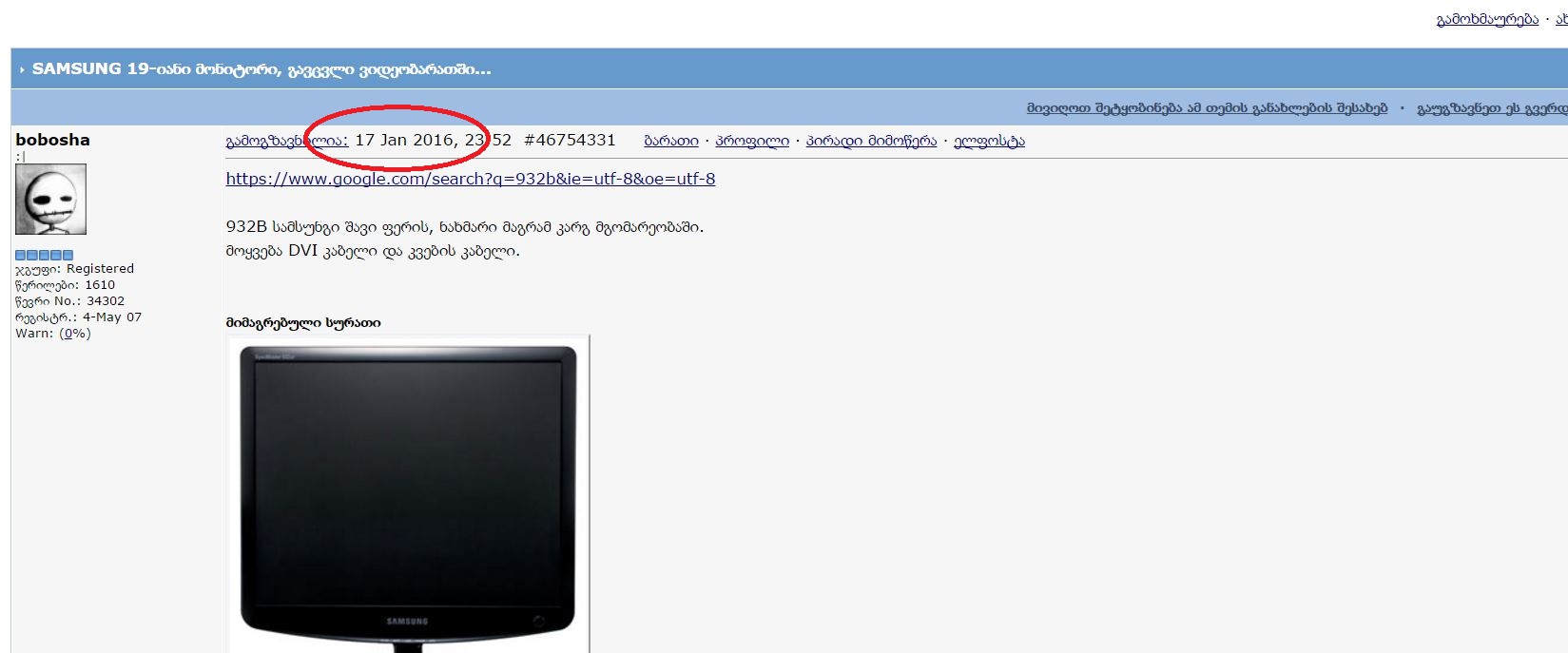
Task: Click the post line starting with 932B
Action: 465,227
